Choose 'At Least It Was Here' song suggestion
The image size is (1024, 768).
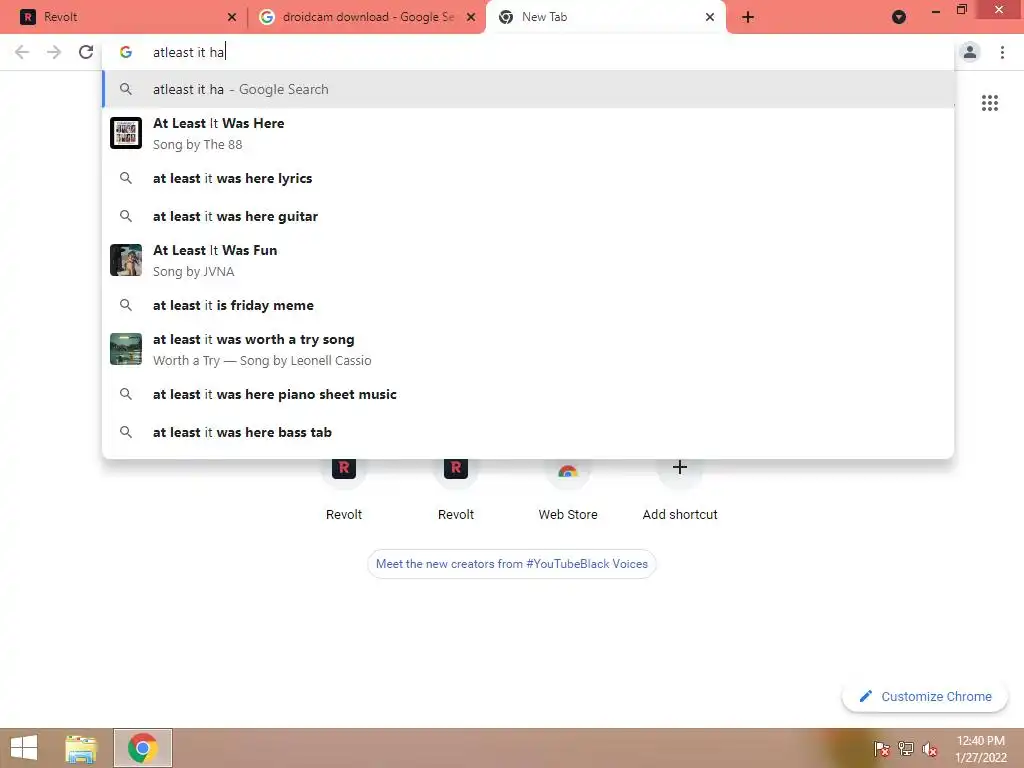coord(528,133)
